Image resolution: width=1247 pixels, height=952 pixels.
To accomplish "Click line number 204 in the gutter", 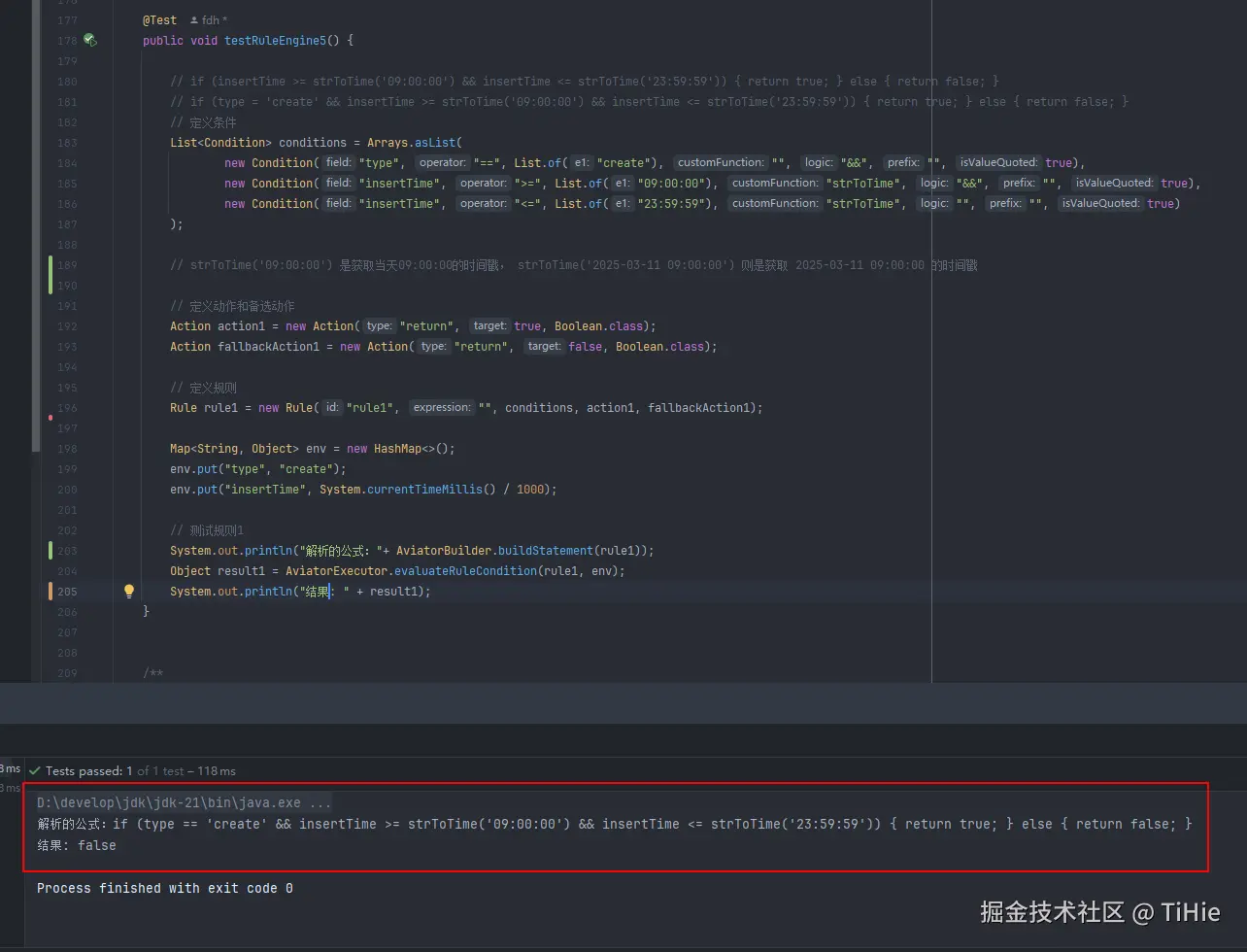I will tap(67, 570).
